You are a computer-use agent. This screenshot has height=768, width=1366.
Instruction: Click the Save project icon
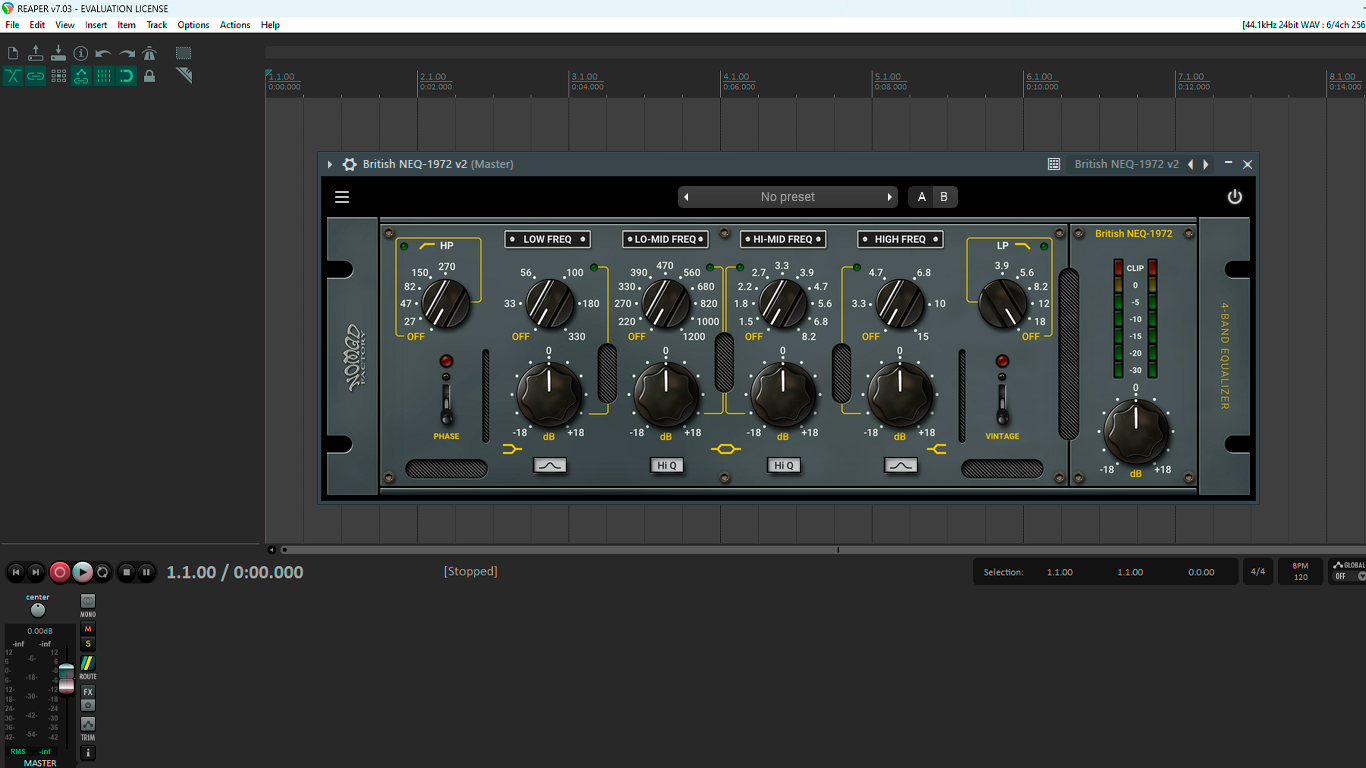coord(58,53)
